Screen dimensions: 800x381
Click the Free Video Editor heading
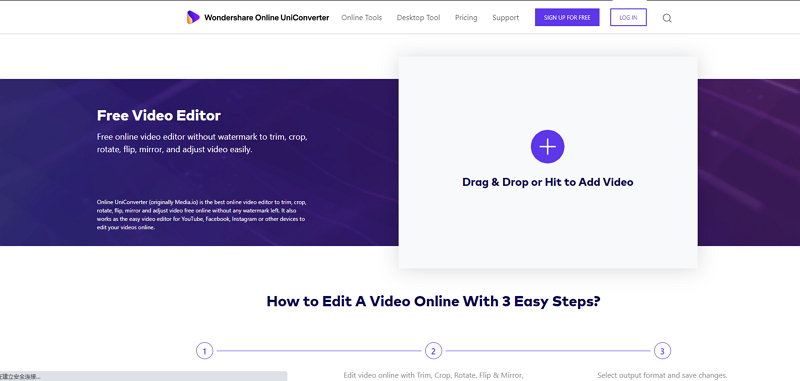pos(159,116)
